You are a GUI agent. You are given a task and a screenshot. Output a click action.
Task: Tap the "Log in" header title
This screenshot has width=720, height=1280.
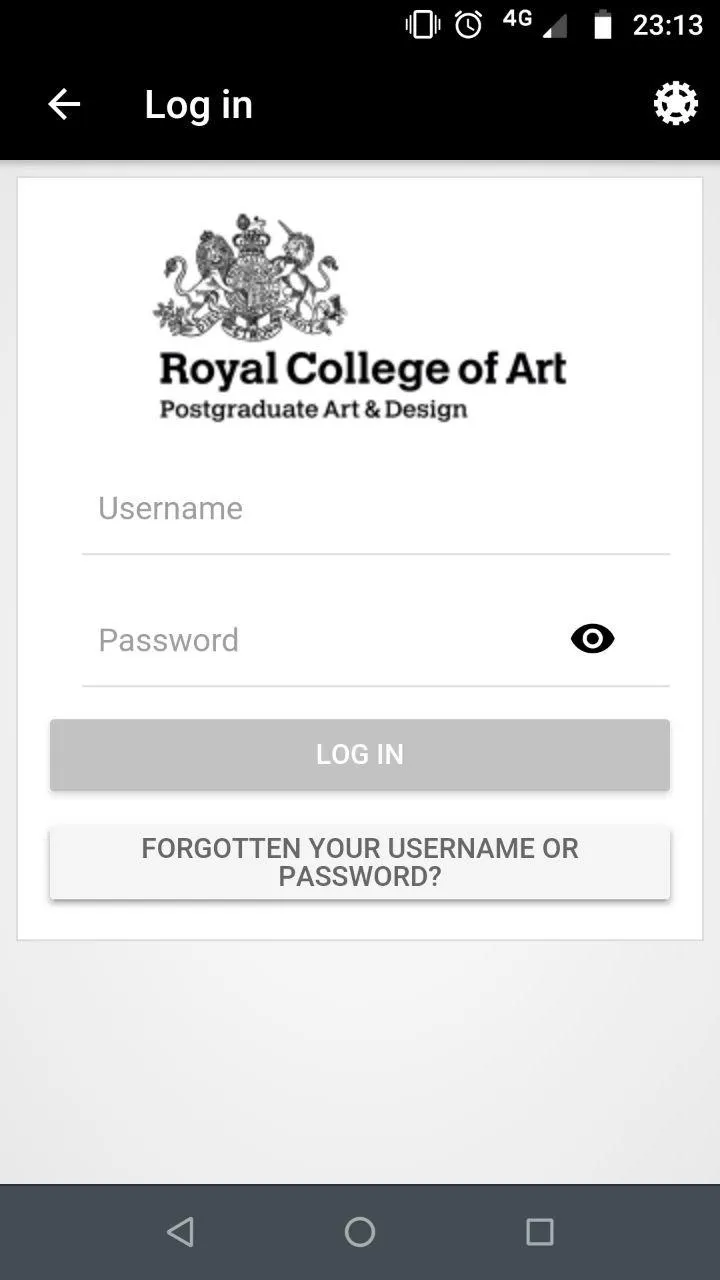tap(198, 105)
